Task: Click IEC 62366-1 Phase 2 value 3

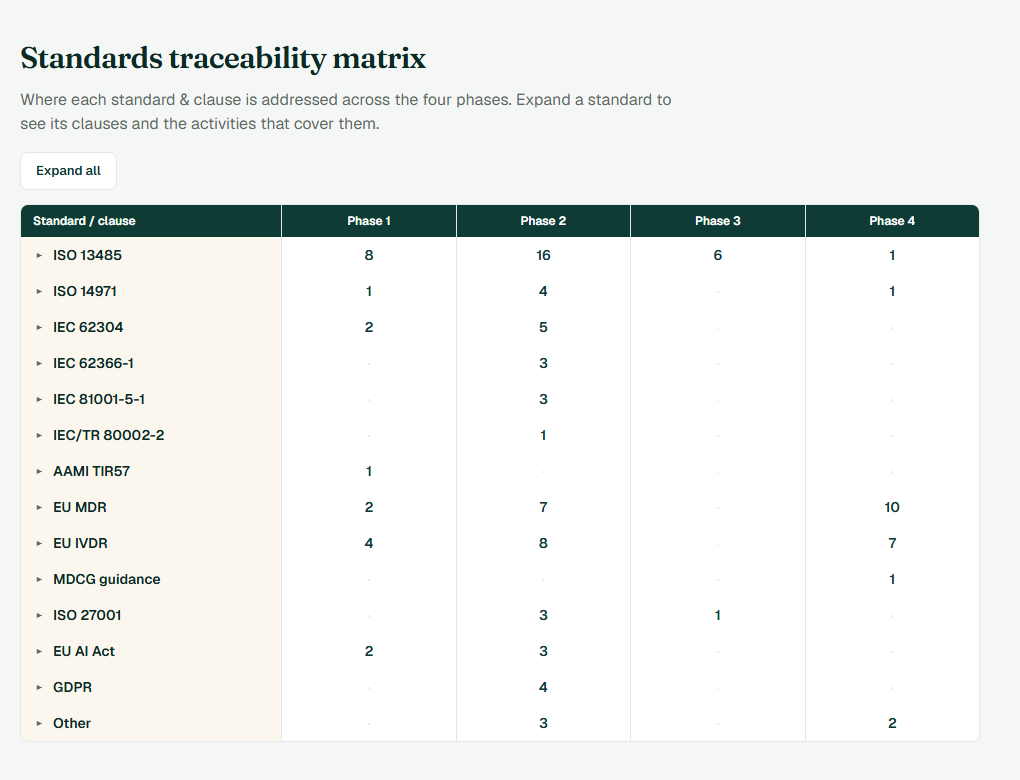Action: [x=543, y=363]
